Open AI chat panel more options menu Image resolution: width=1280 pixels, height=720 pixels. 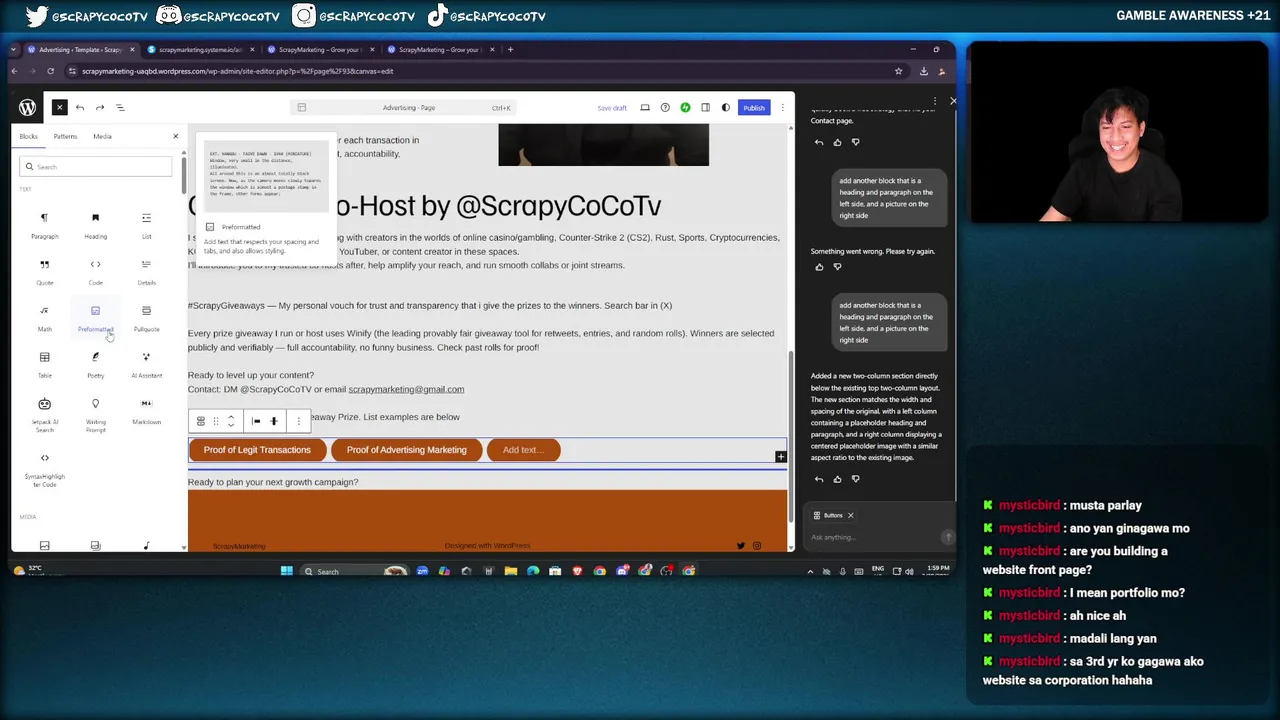pyautogui.click(x=935, y=101)
